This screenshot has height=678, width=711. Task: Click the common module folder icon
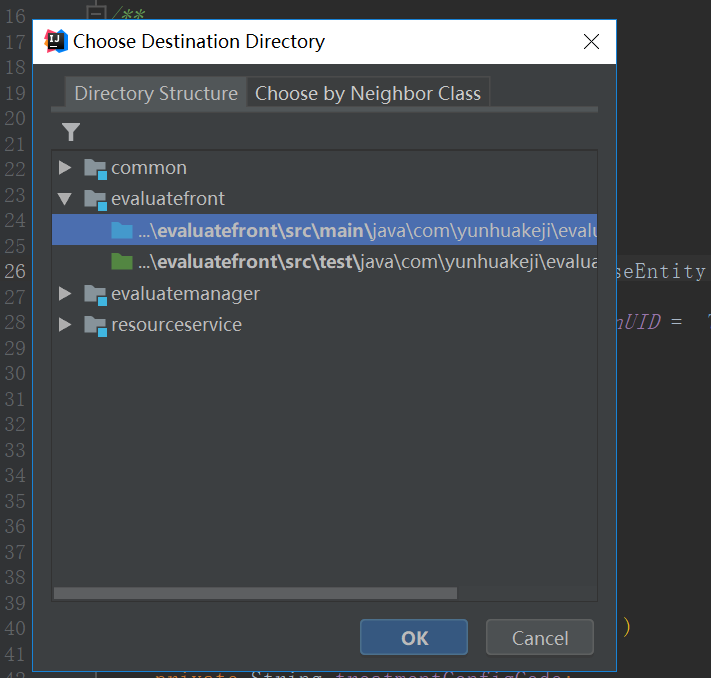pyautogui.click(x=96, y=168)
